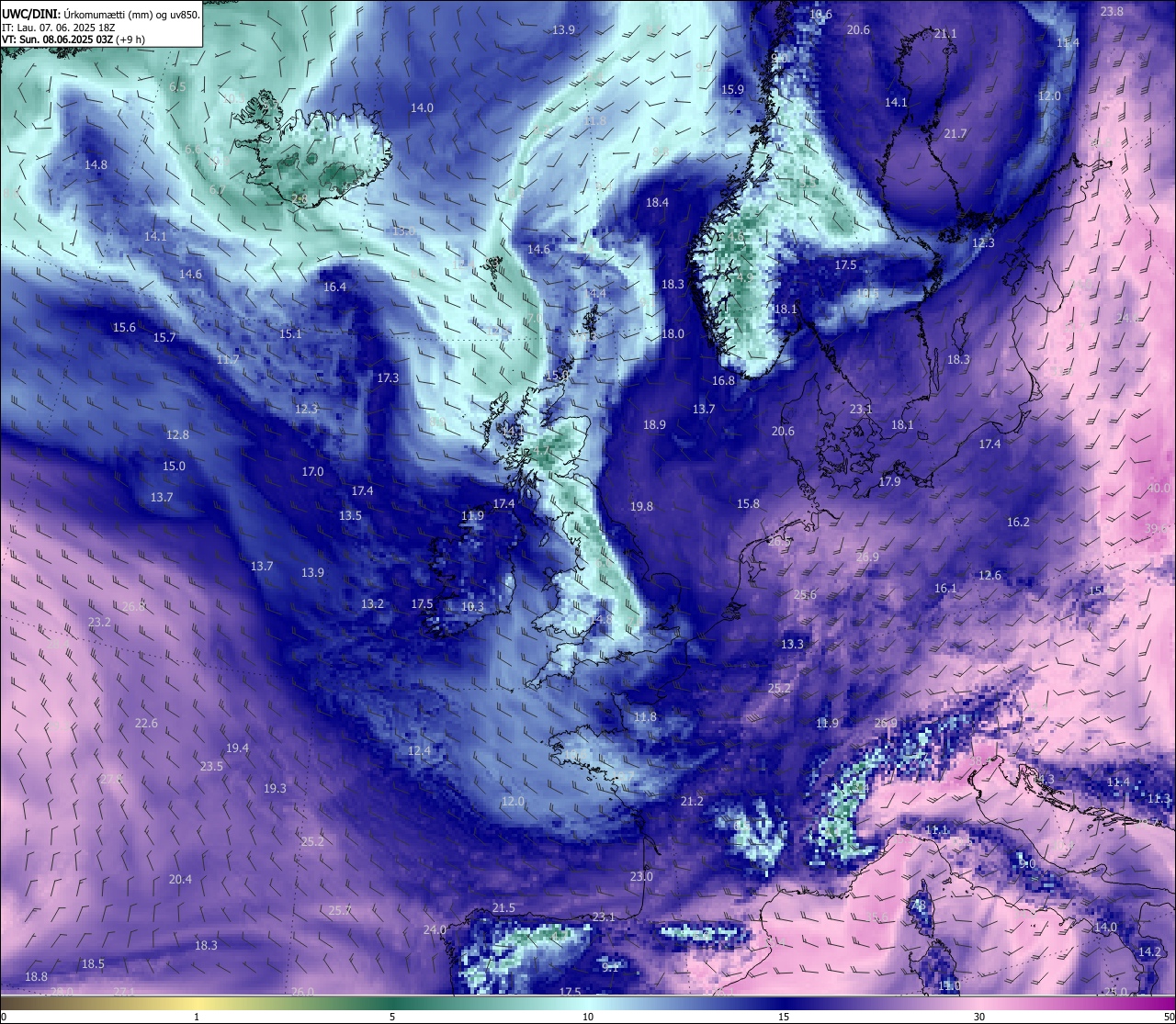This screenshot has height=1024, width=1176.
Task: Click the 20.4 value on the map
Action: tap(180, 880)
